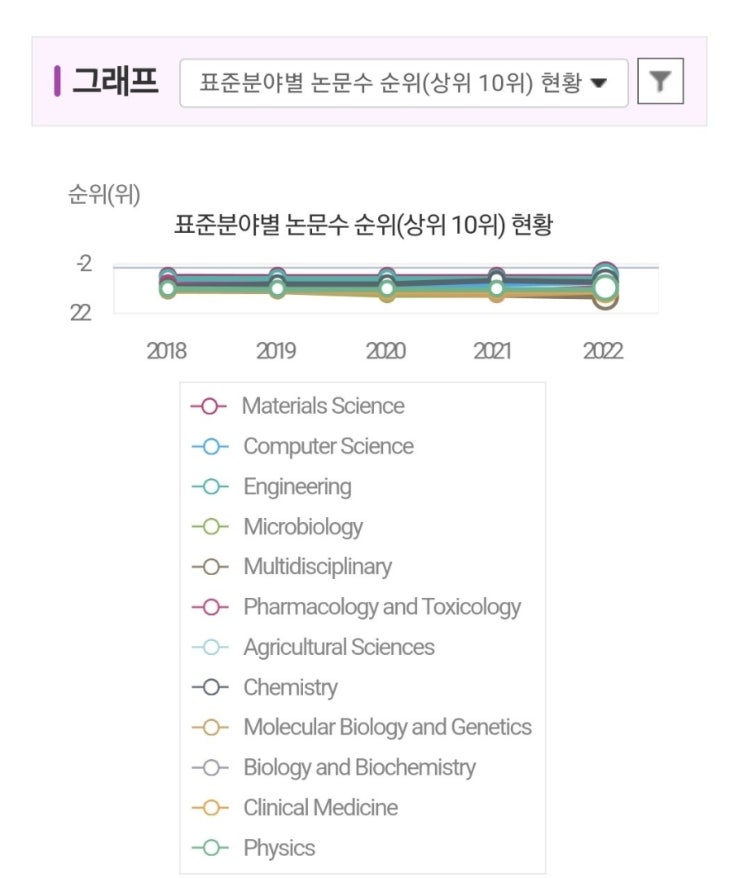The height and width of the screenshot is (878, 743).
Task: Click the Chemistry legend marker icon
Action: pos(209,687)
